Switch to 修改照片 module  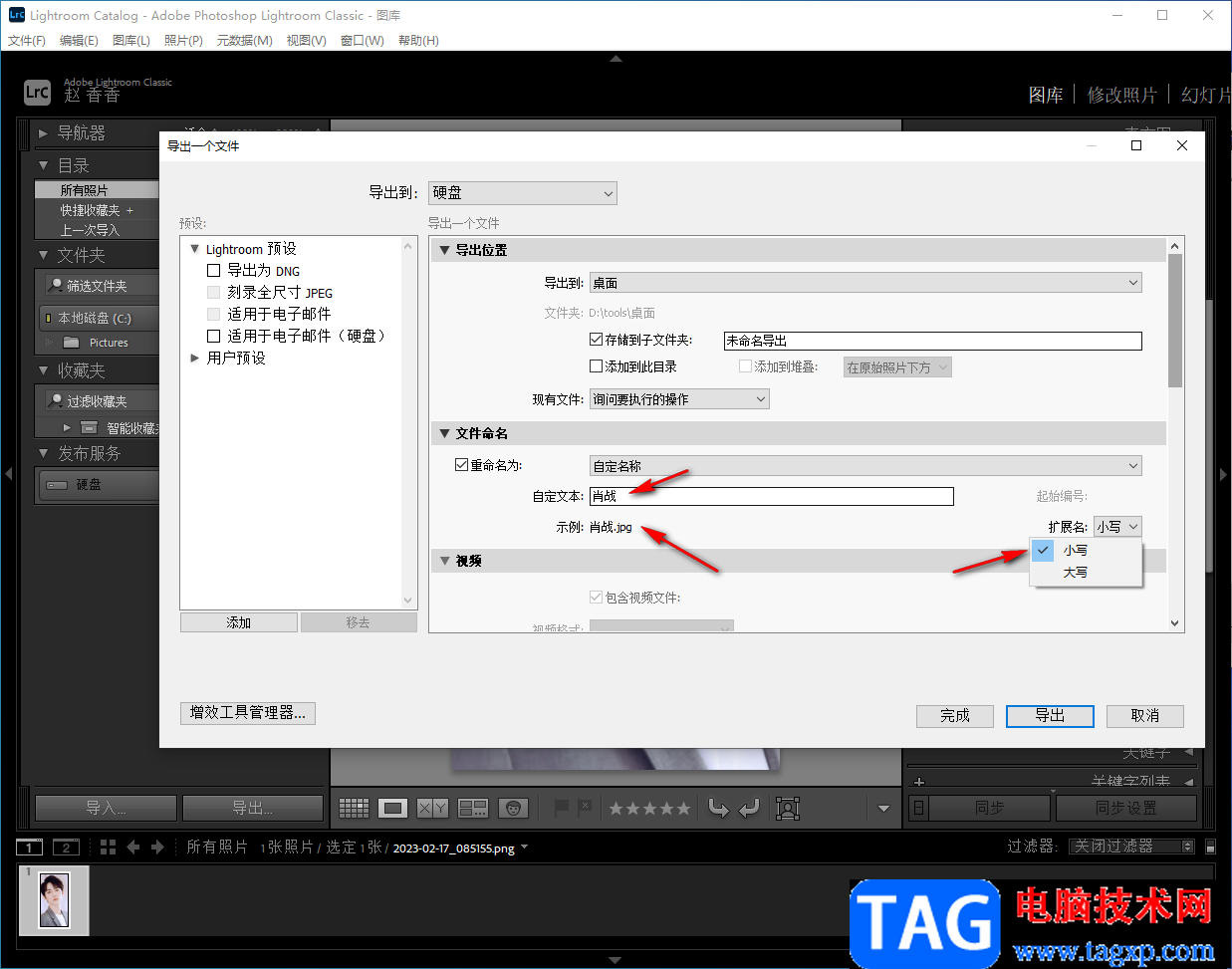click(1122, 95)
